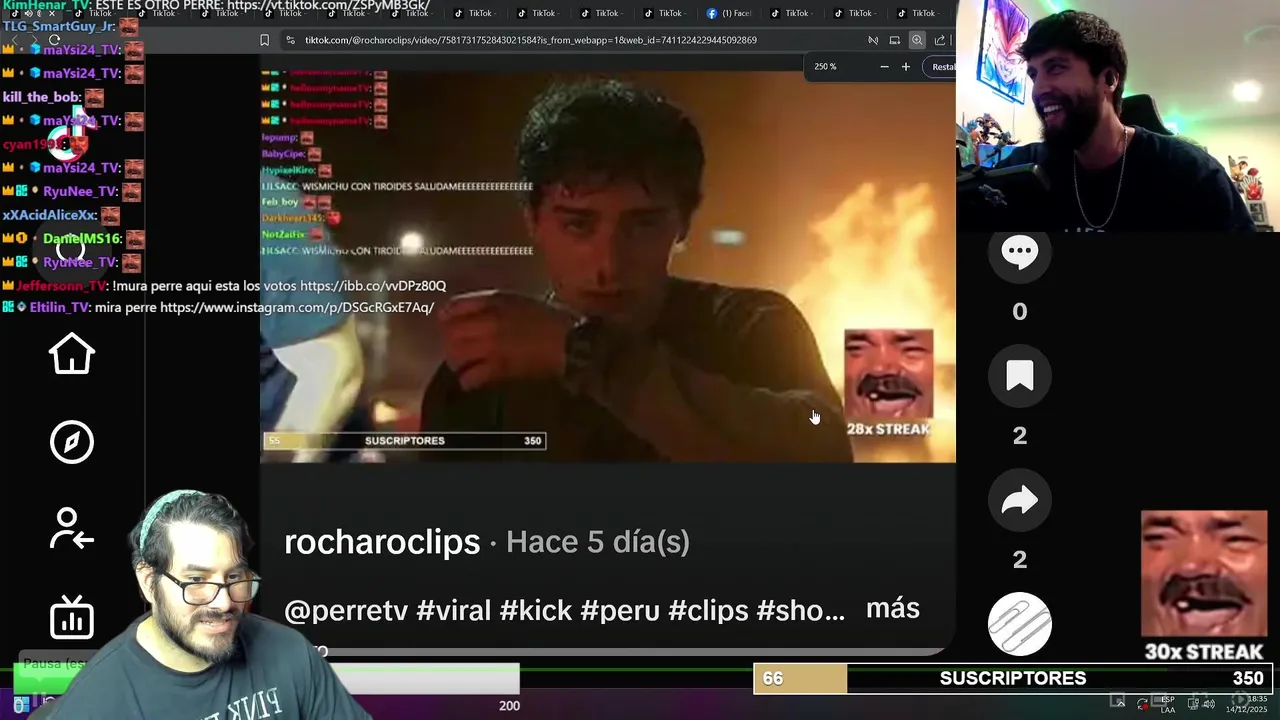This screenshot has height=720, width=1280.
Task: Click the install app icon in address bar
Action: (x=895, y=40)
